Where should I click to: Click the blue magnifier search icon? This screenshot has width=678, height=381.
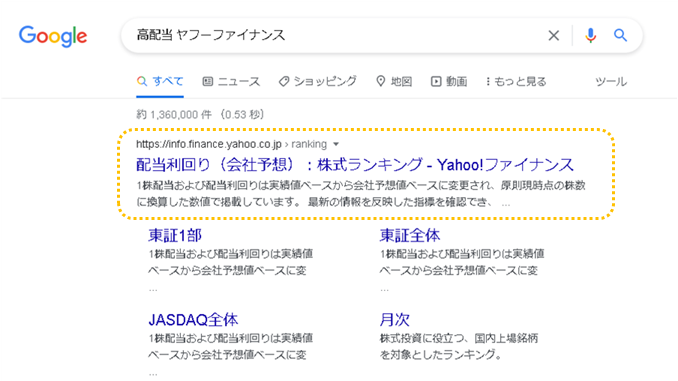(620, 35)
